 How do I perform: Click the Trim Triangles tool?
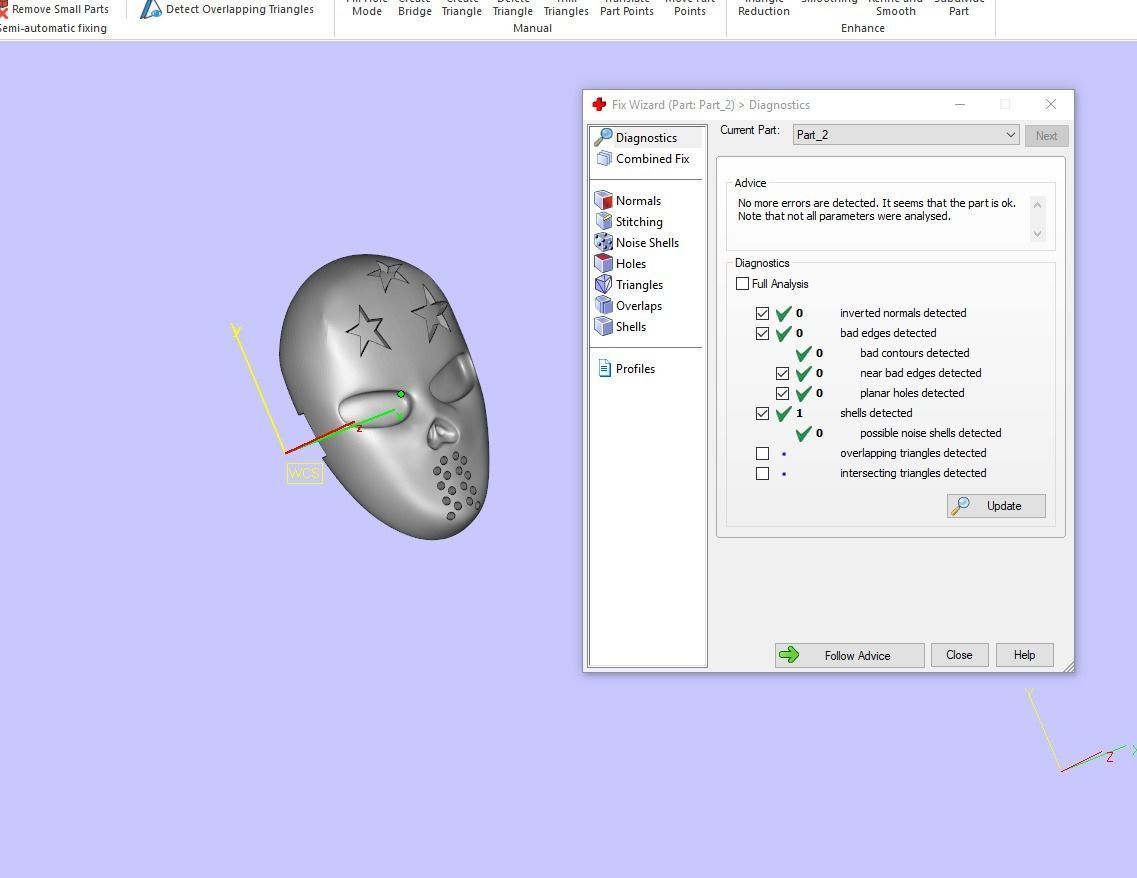point(566,7)
